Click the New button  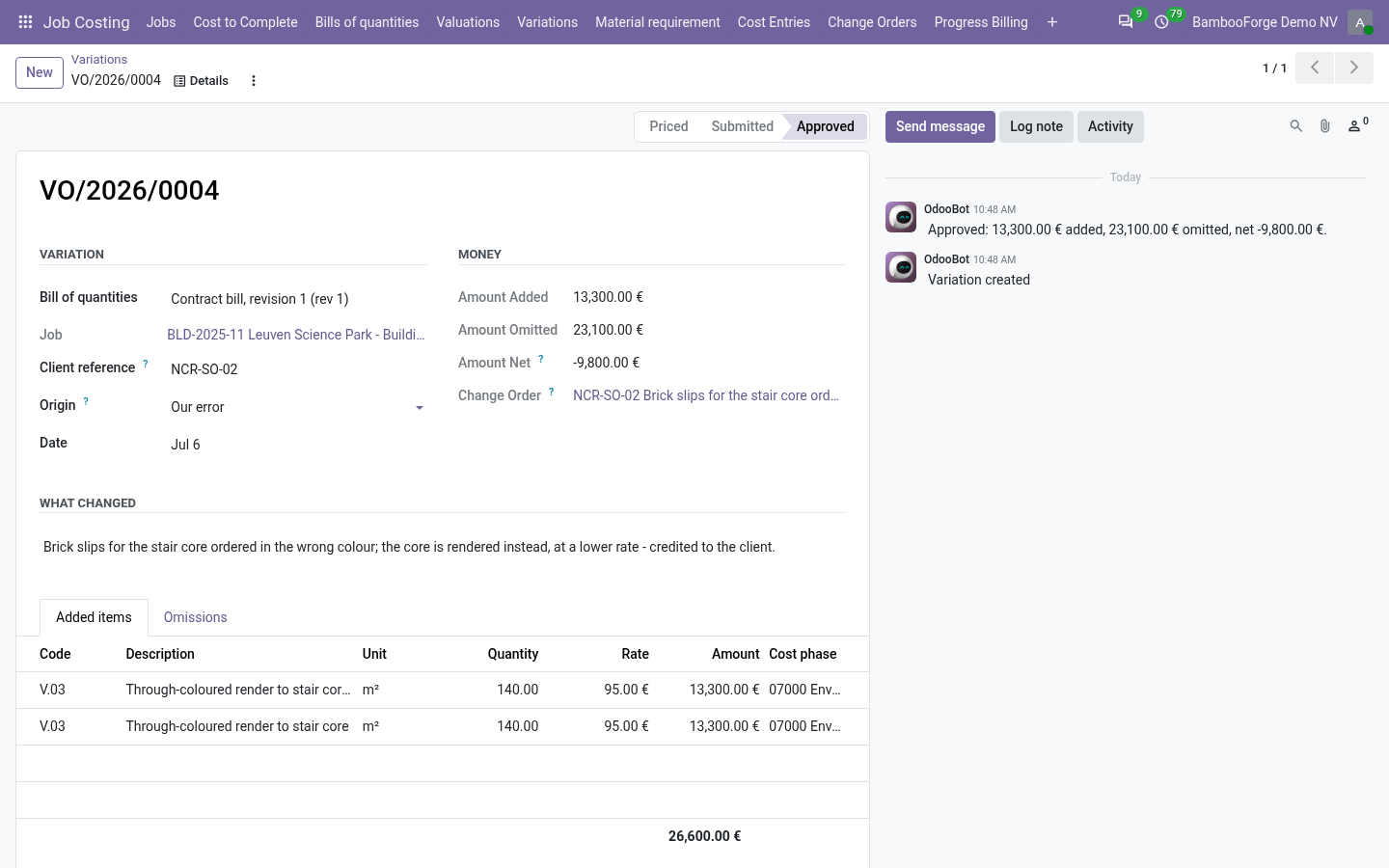(x=40, y=72)
